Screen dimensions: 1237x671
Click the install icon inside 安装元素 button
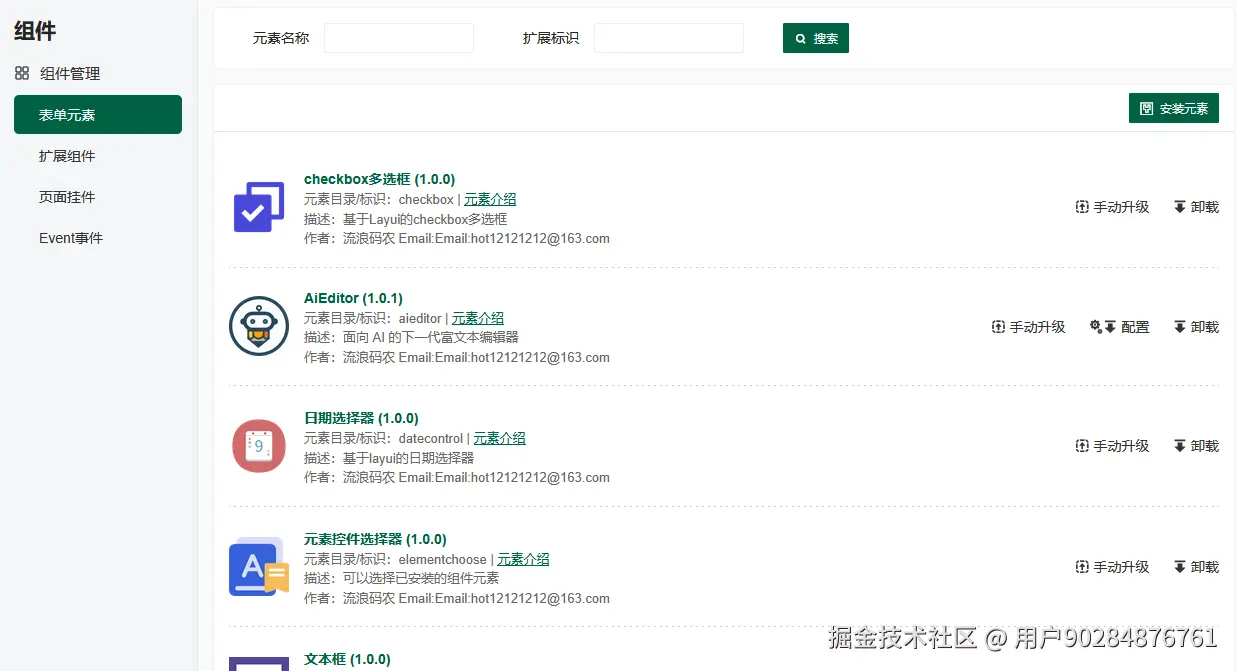tap(1145, 108)
